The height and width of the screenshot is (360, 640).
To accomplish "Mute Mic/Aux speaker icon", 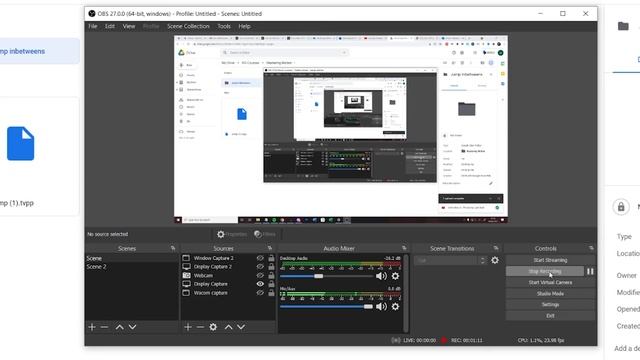I will [381, 307].
